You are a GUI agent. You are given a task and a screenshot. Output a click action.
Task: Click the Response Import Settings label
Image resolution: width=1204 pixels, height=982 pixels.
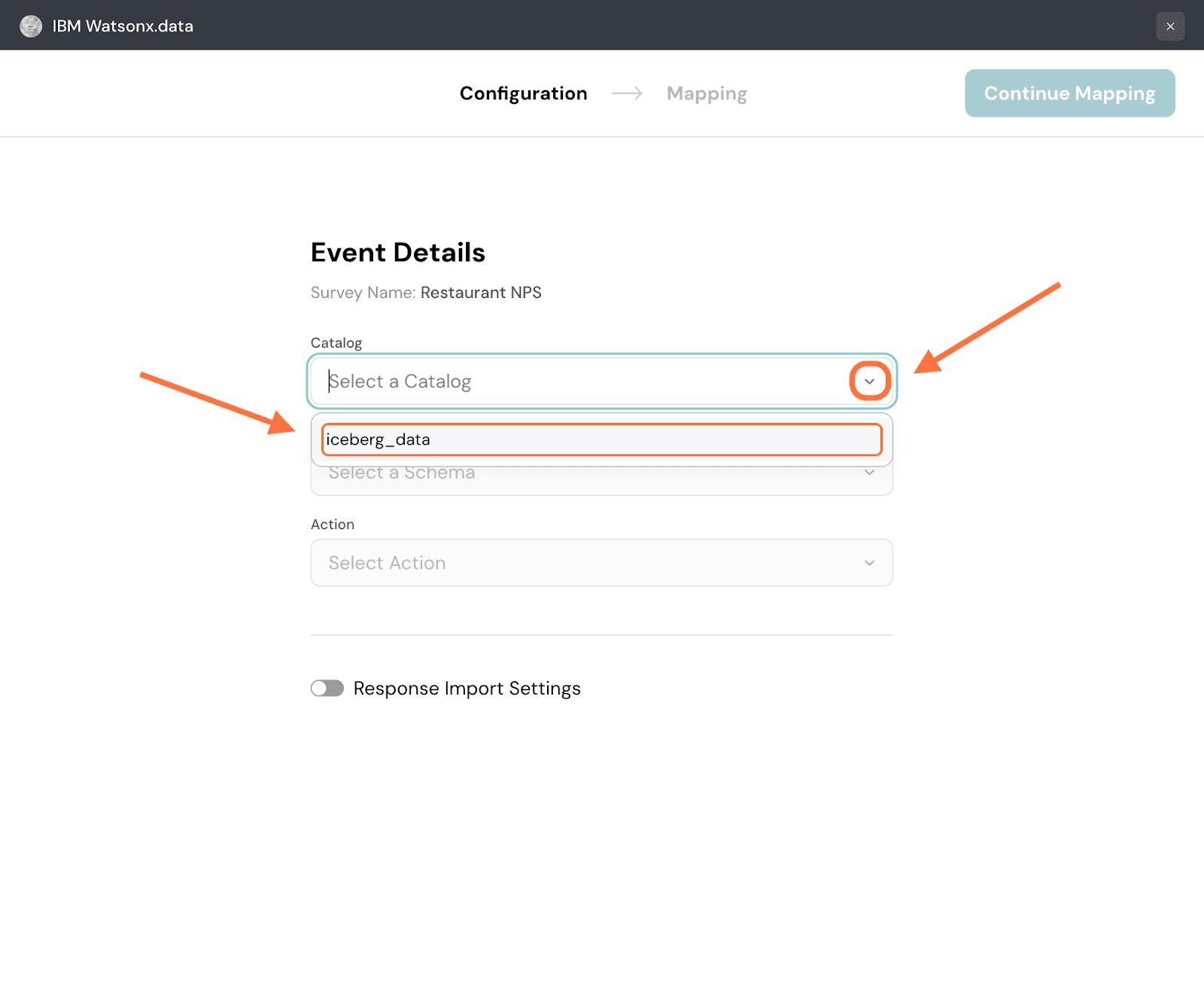coord(467,689)
